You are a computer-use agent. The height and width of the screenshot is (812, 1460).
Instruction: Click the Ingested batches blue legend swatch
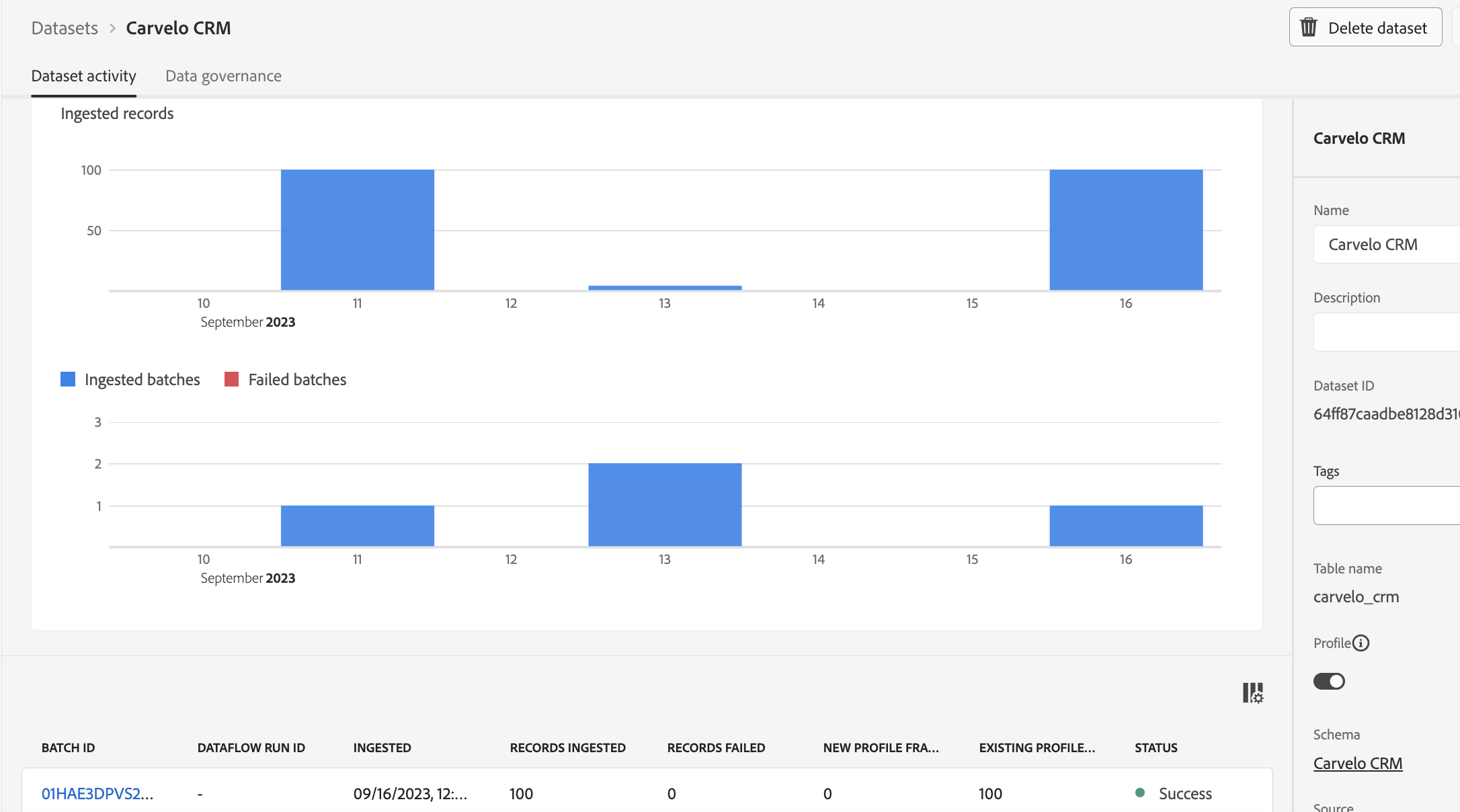click(x=68, y=380)
